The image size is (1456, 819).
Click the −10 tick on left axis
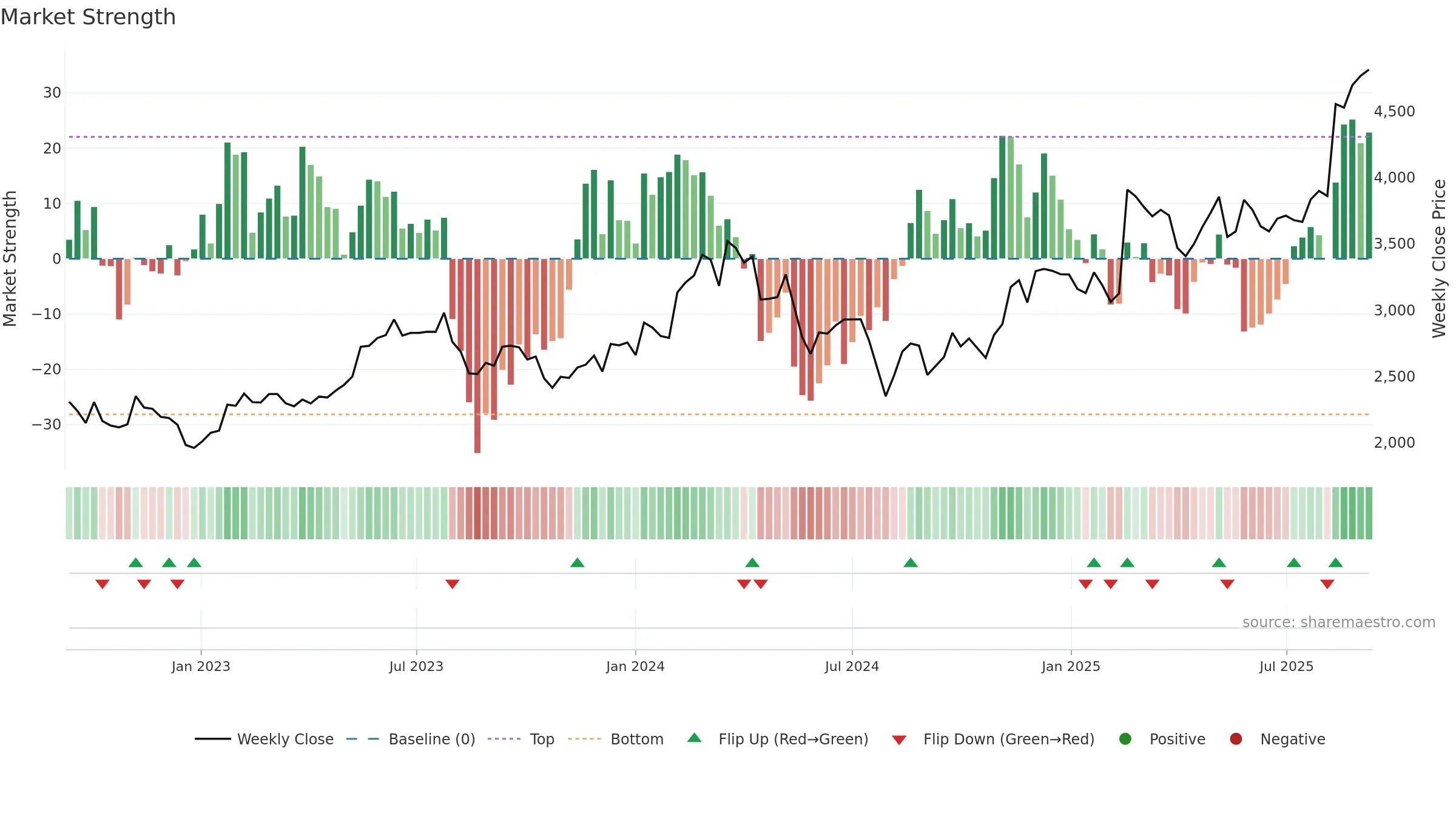(47, 314)
